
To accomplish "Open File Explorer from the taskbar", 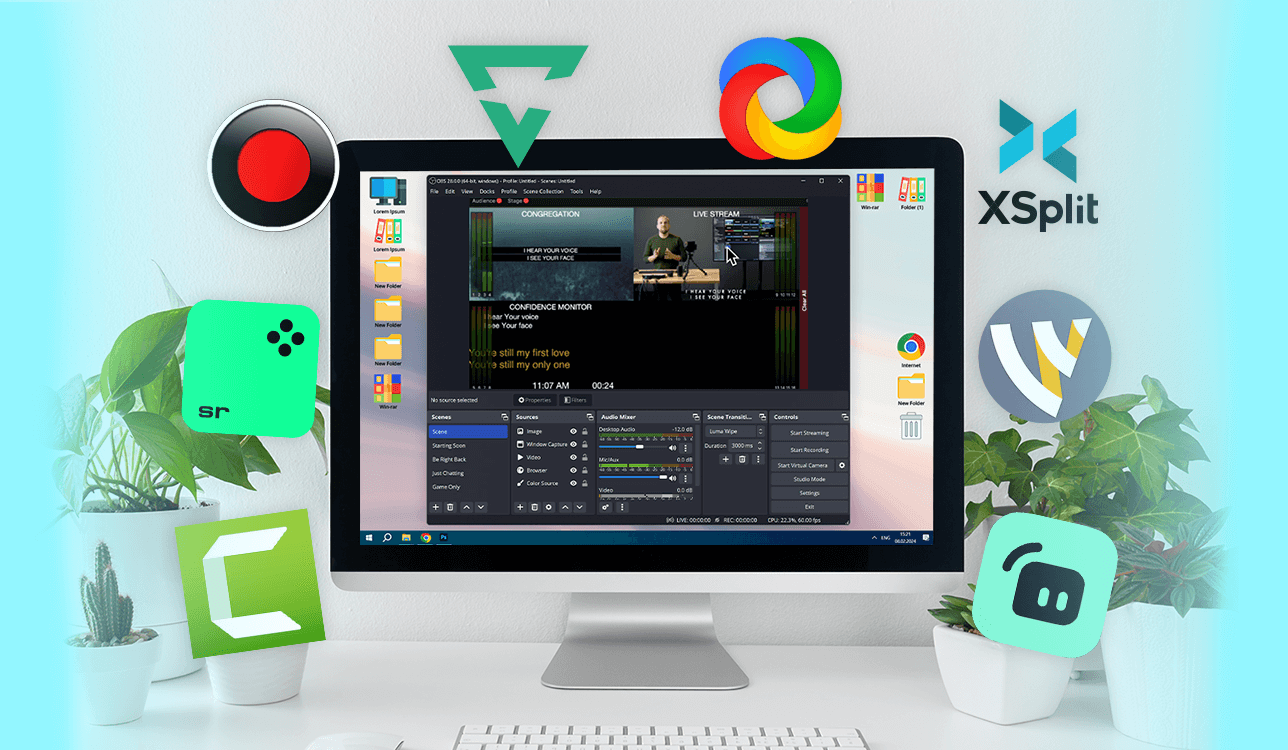I will 406,537.
